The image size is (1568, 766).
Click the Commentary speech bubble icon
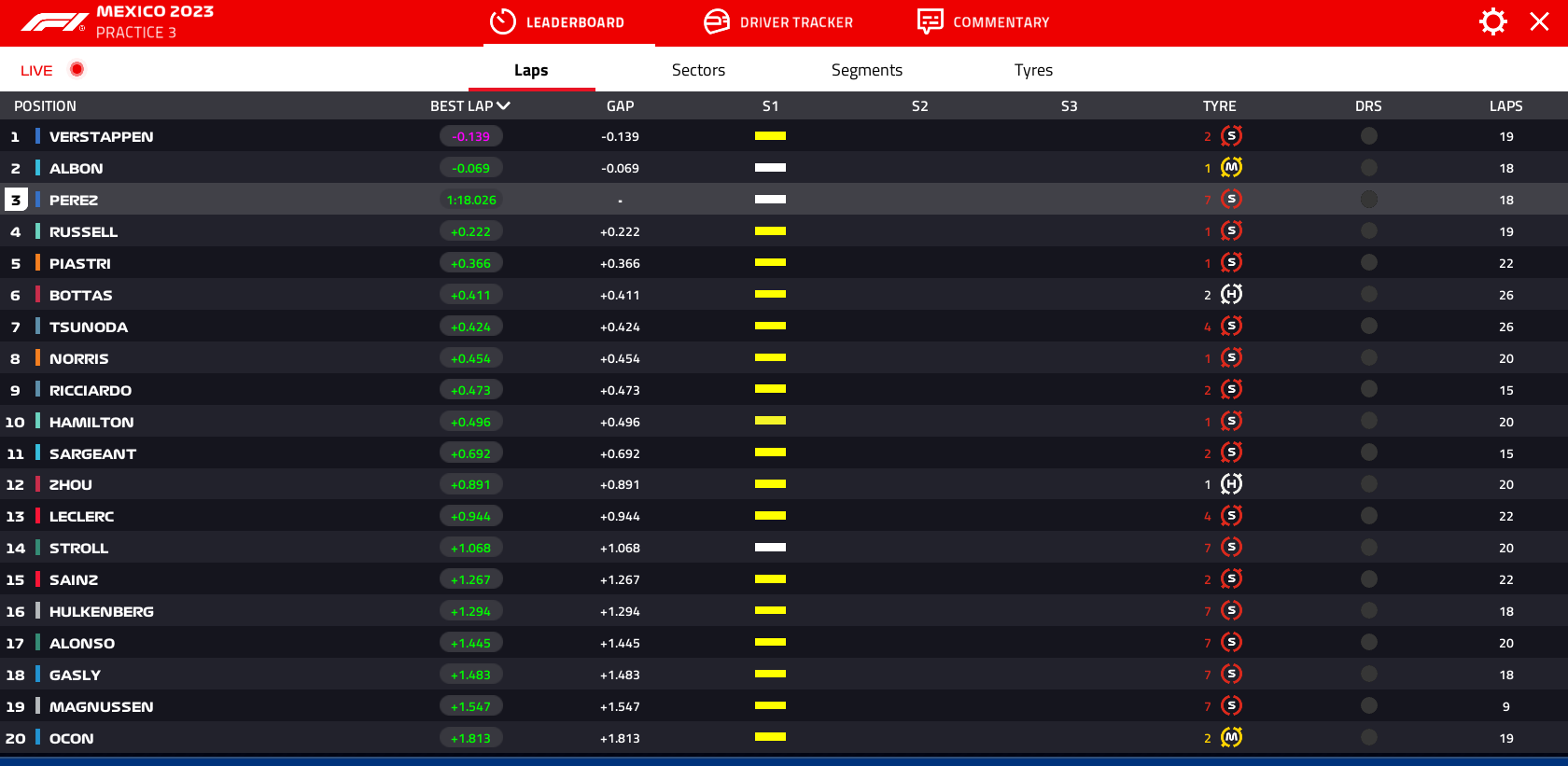(x=930, y=21)
